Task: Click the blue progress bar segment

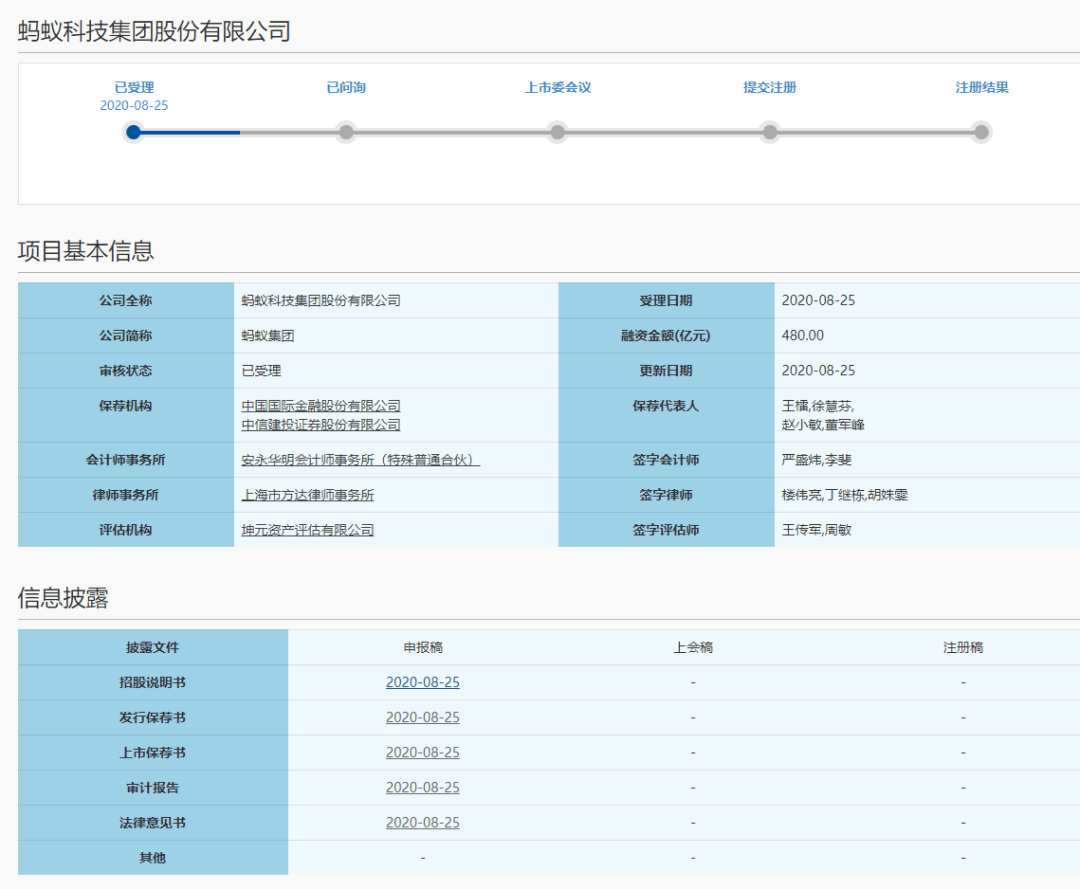Action: (190, 131)
